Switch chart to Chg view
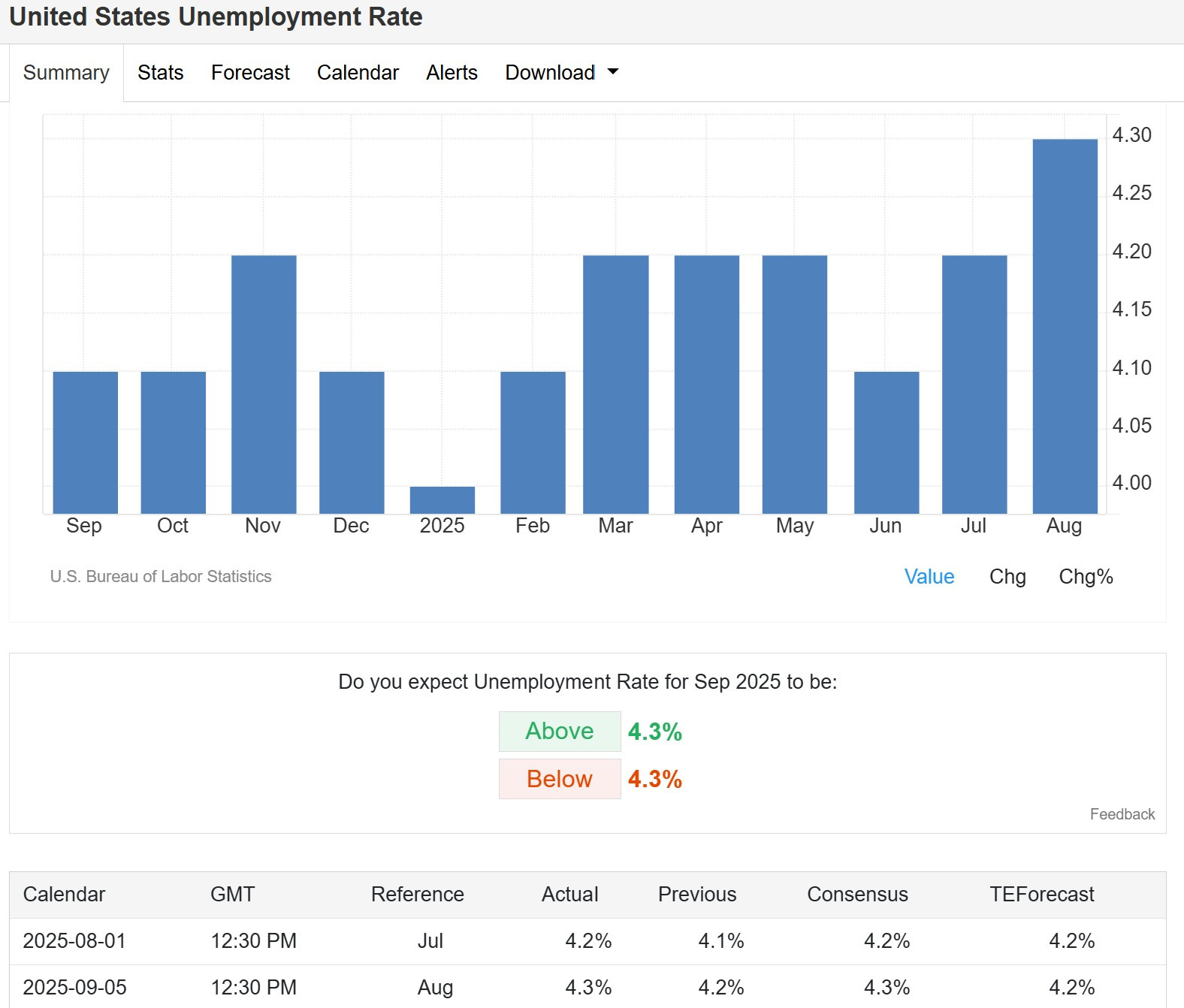The width and height of the screenshot is (1184, 1008). (1007, 577)
